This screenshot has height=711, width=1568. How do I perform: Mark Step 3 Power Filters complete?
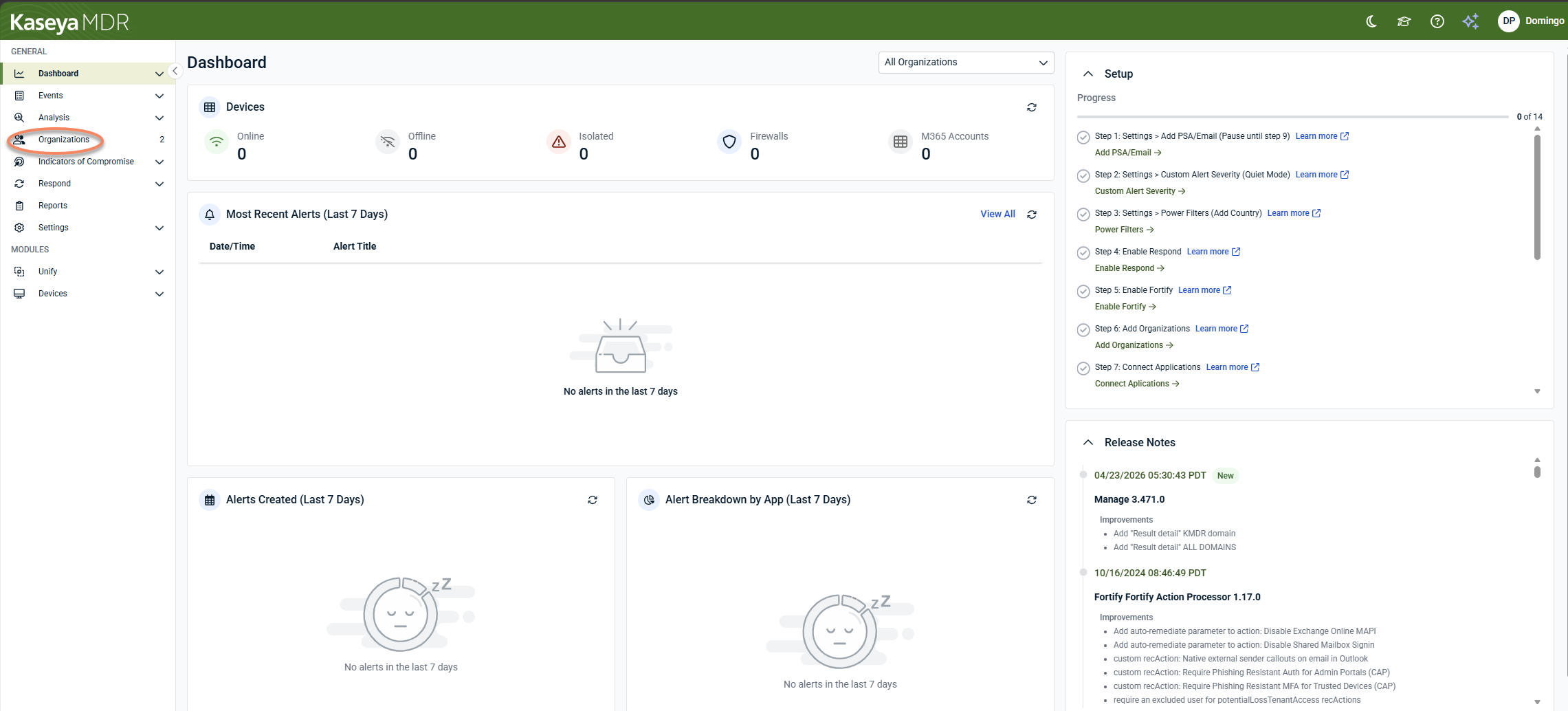1083,214
